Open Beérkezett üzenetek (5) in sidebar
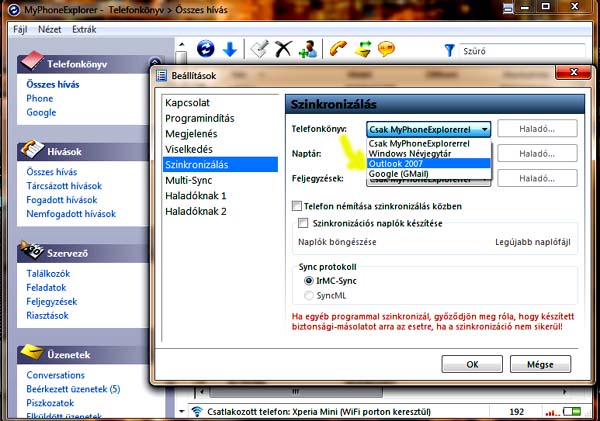This screenshot has height=421, width=600. coord(73,389)
